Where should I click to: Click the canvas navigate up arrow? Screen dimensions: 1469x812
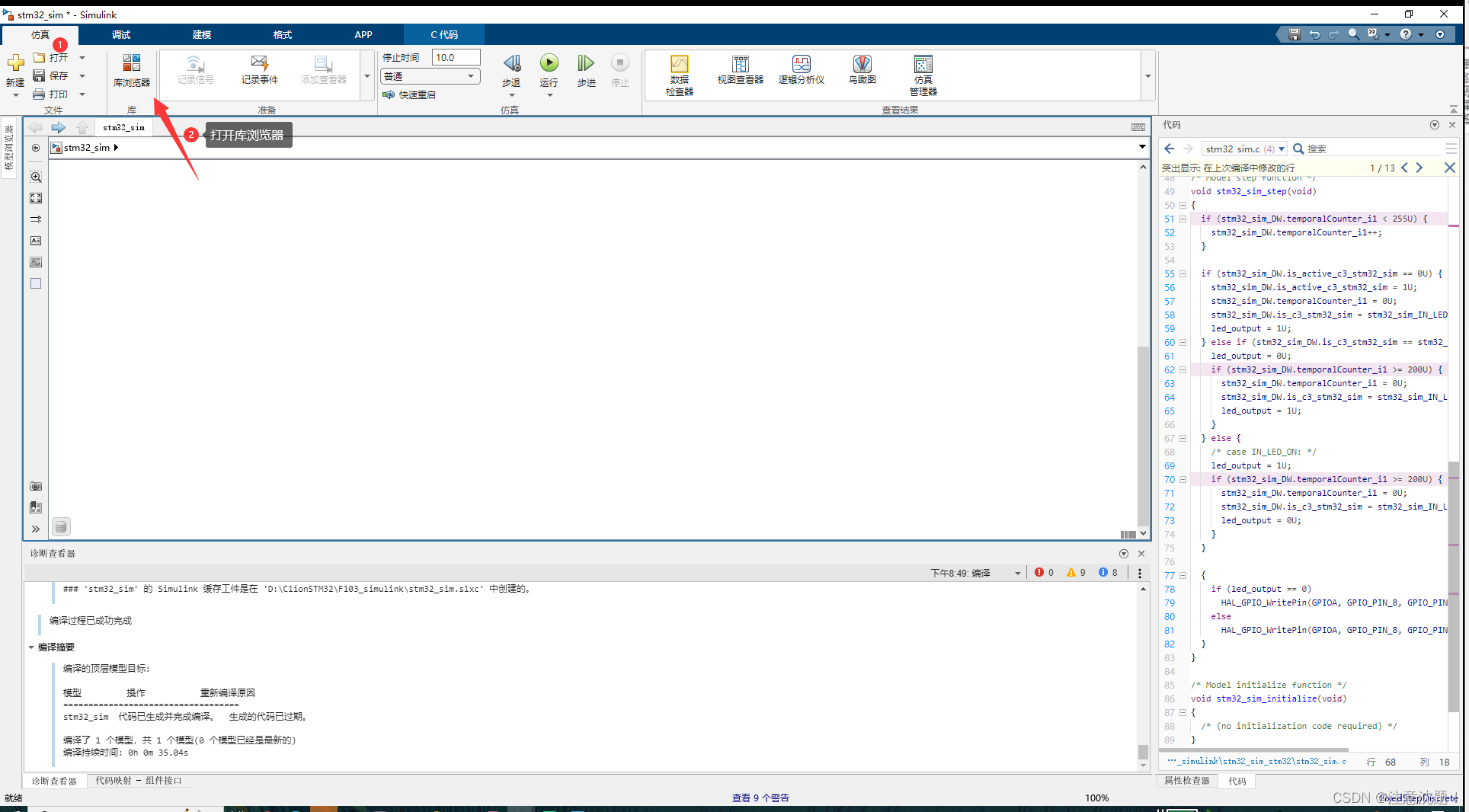point(82,127)
